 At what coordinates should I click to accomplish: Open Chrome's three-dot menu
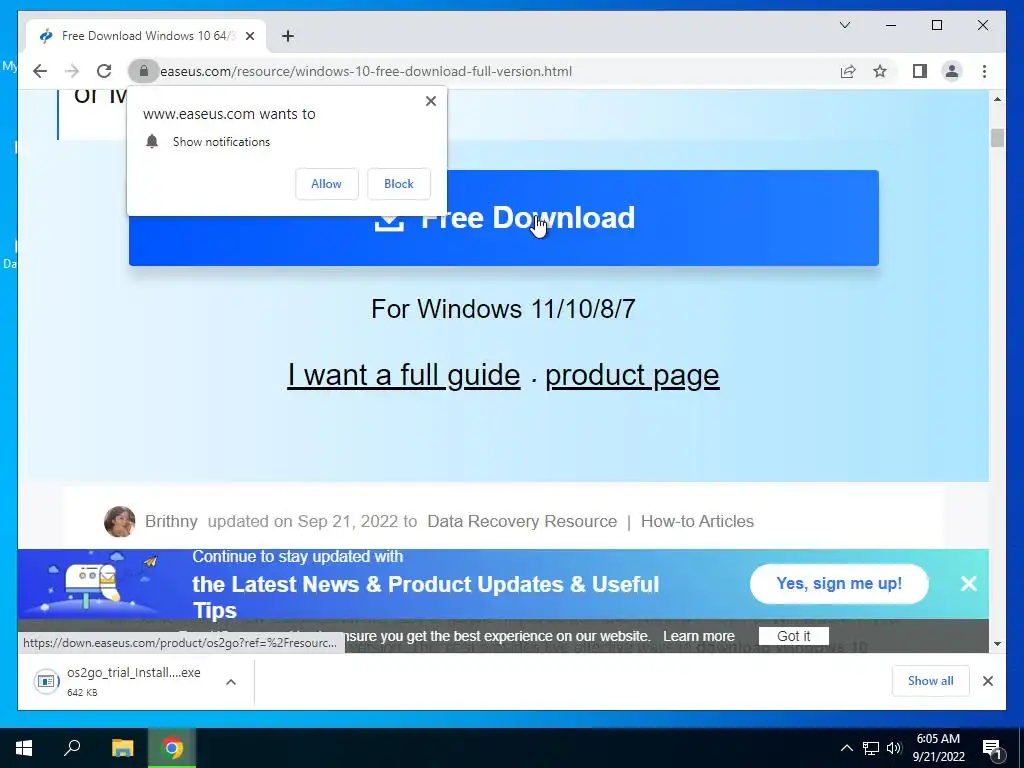click(984, 71)
